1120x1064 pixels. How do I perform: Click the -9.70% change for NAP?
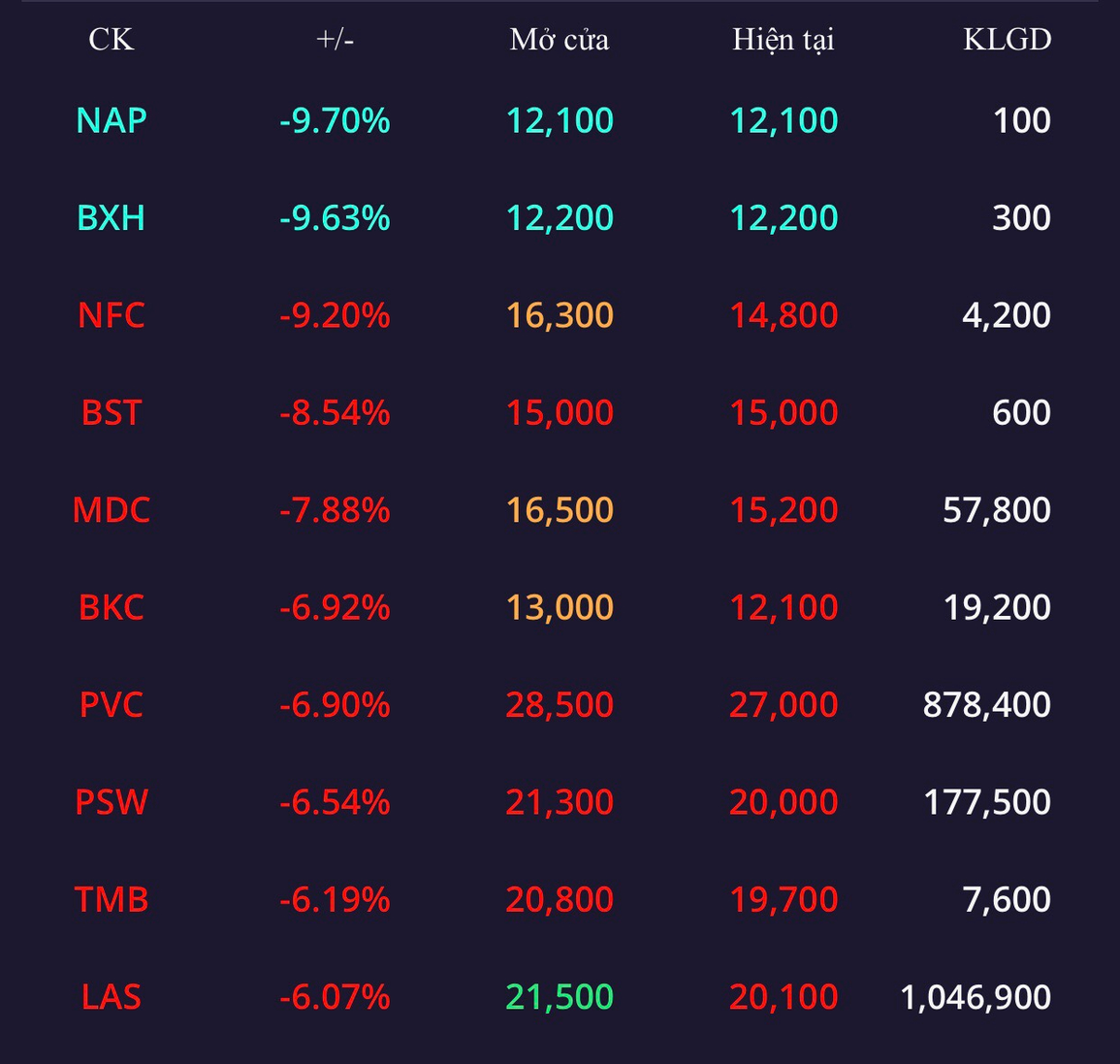335,120
